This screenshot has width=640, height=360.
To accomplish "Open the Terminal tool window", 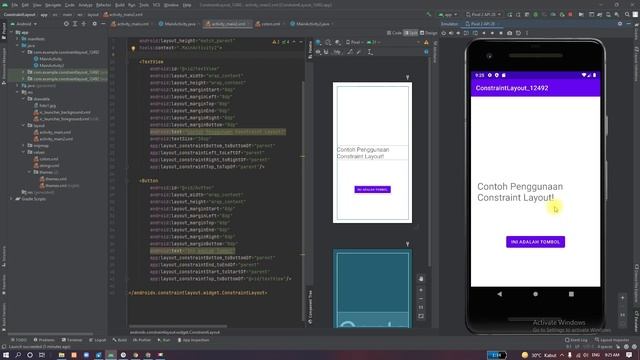I will click(72, 340).
